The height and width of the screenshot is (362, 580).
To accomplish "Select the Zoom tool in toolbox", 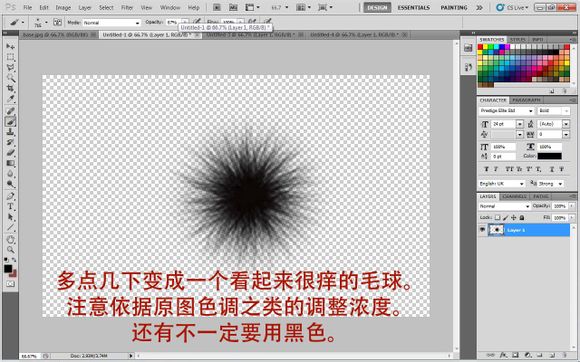I will point(10,250).
